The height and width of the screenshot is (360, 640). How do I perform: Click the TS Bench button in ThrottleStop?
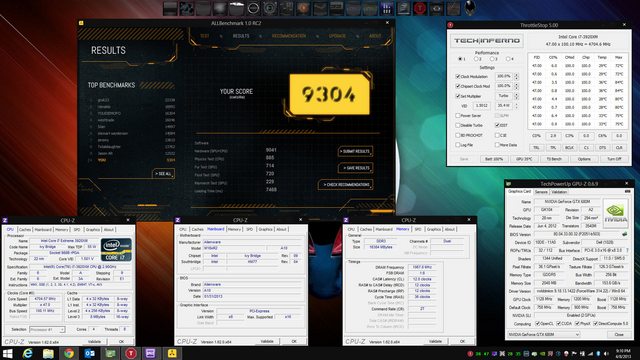(554, 159)
